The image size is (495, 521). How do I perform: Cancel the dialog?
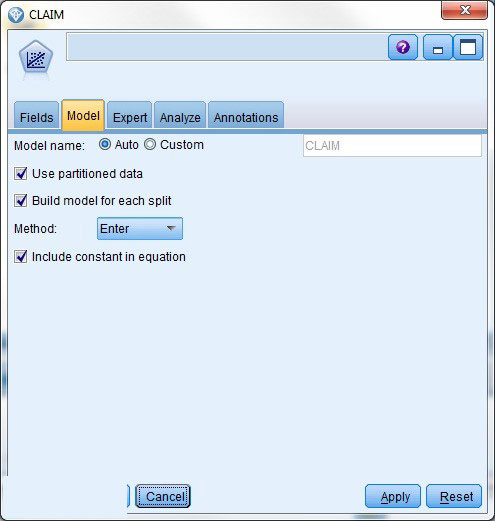click(x=163, y=496)
